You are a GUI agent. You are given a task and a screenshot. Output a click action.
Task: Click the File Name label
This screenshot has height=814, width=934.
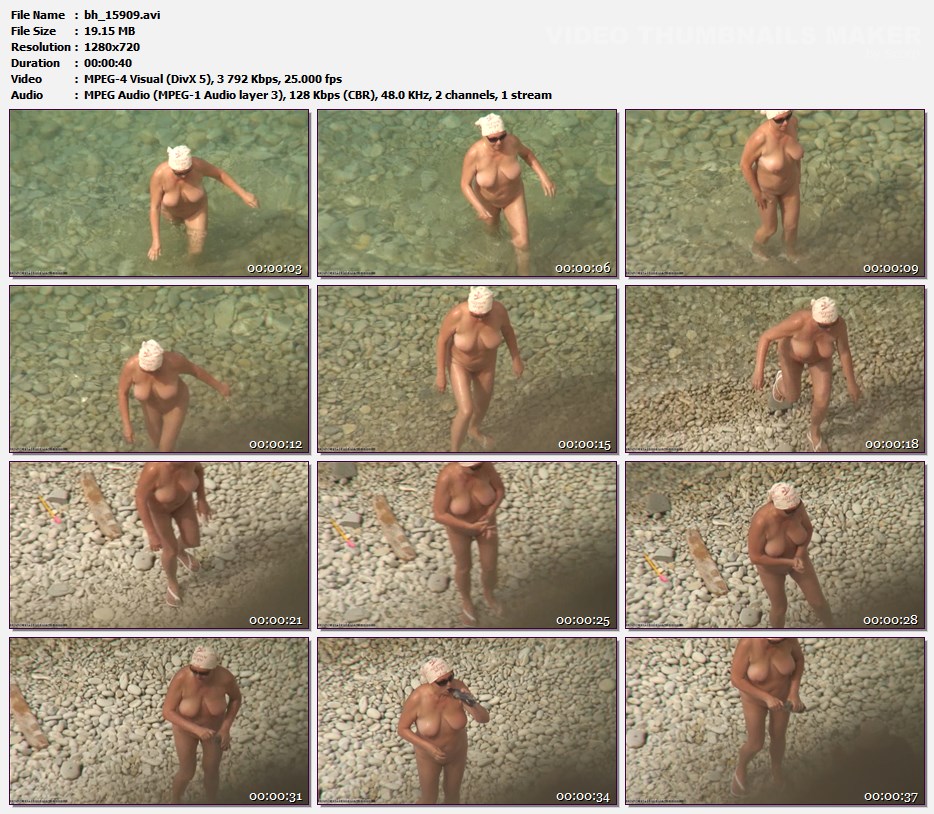(x=38, y=15)
